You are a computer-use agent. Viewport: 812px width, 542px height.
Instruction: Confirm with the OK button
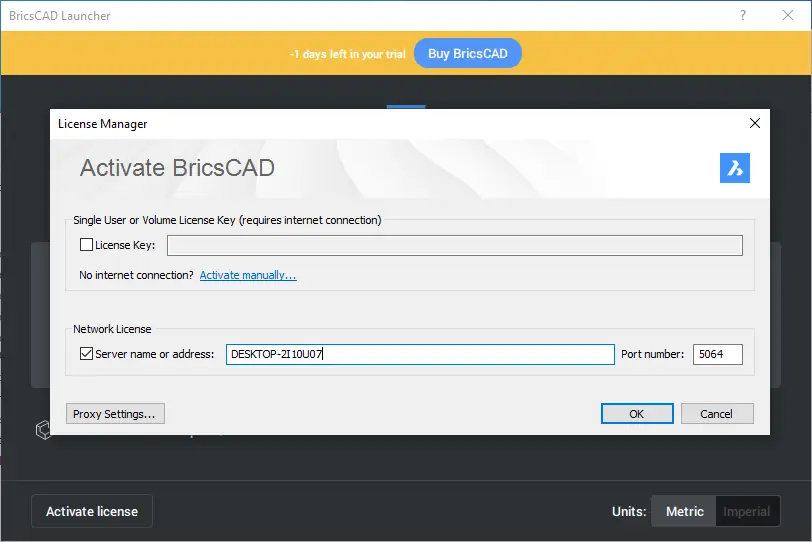coord(637,414)
